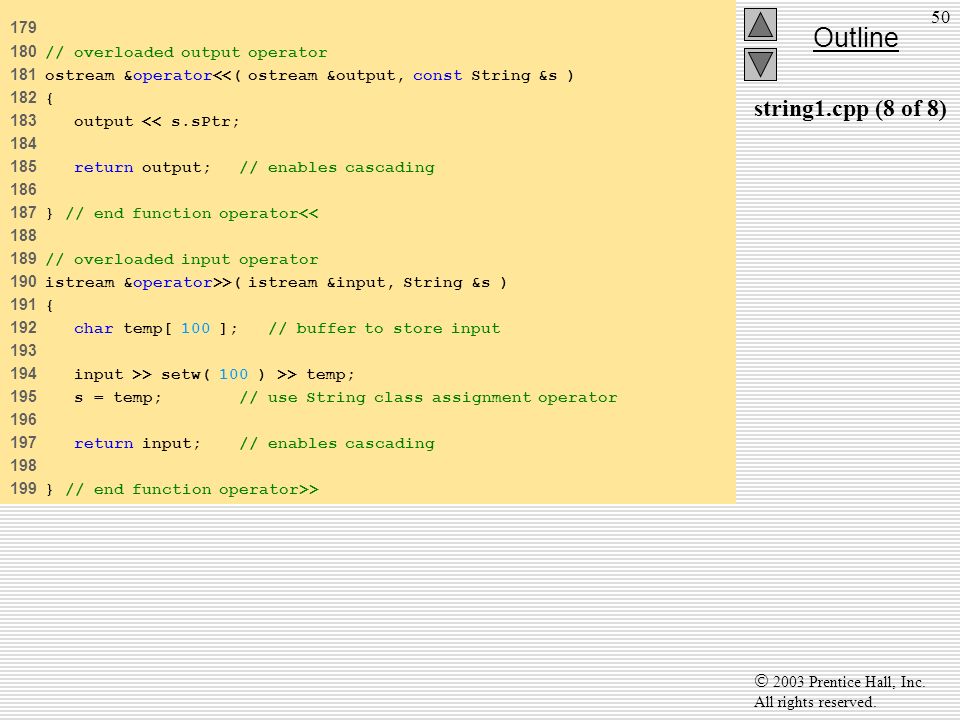Viewport: 960px width, 720px height.
Task: Click the const keyword on line 181
Action: (437, 75)
